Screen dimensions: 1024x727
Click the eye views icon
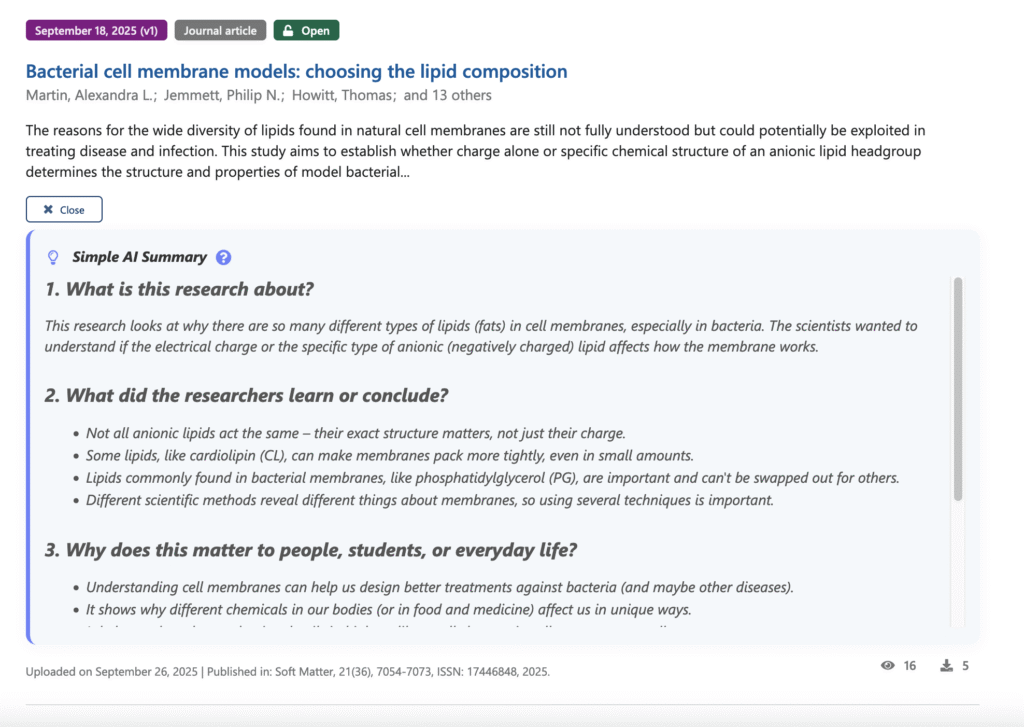tap(887, 666)
